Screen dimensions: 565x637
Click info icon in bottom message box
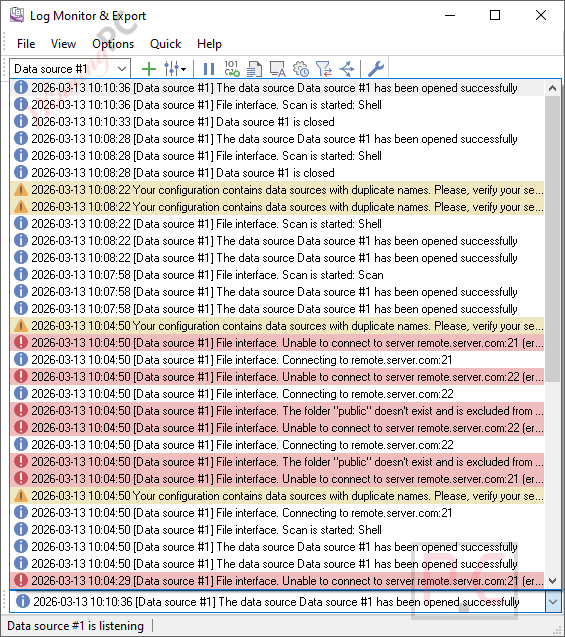coord(23,601)
